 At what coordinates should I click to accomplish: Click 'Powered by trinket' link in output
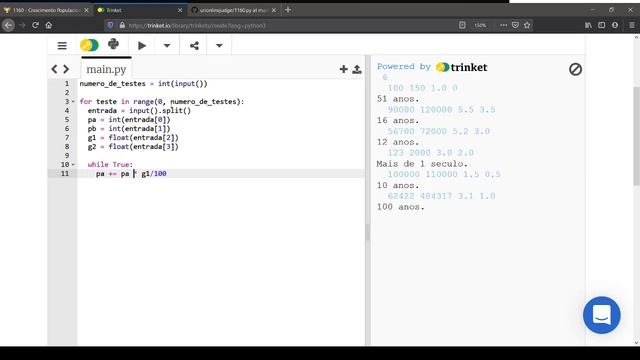tap(432, 67)
